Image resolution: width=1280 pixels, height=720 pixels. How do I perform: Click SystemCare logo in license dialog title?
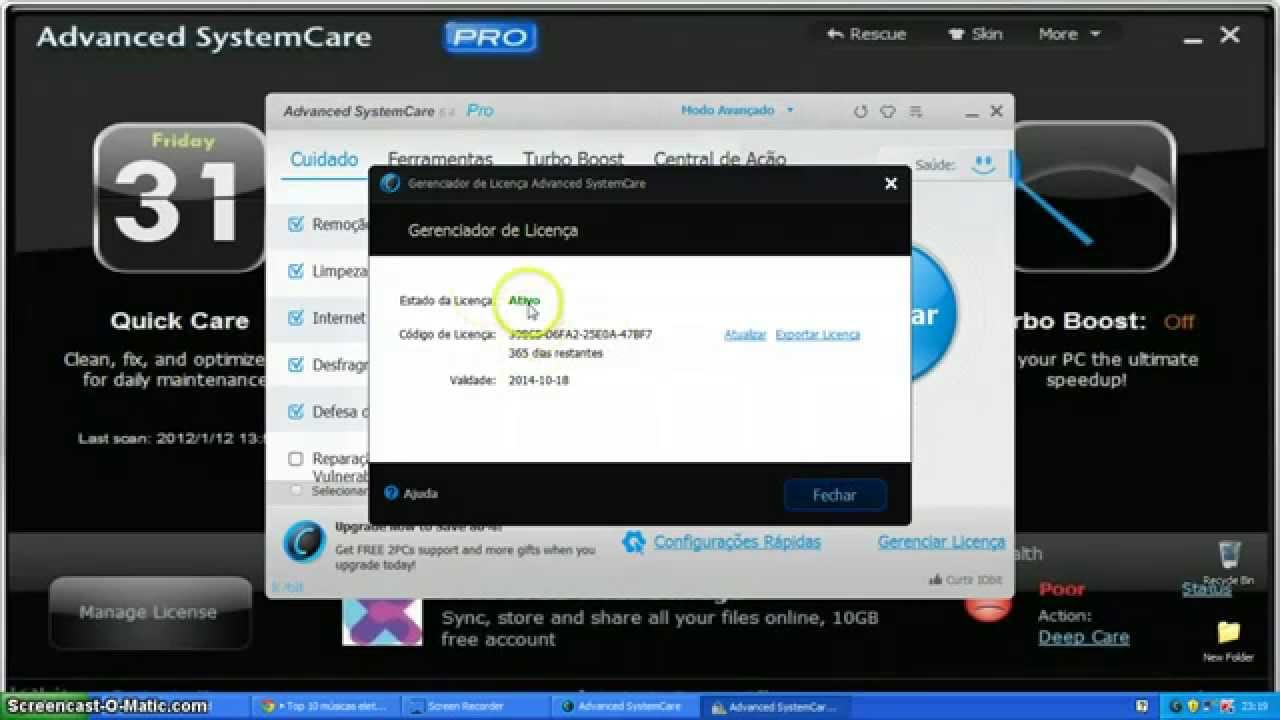[x=390, y=183]
